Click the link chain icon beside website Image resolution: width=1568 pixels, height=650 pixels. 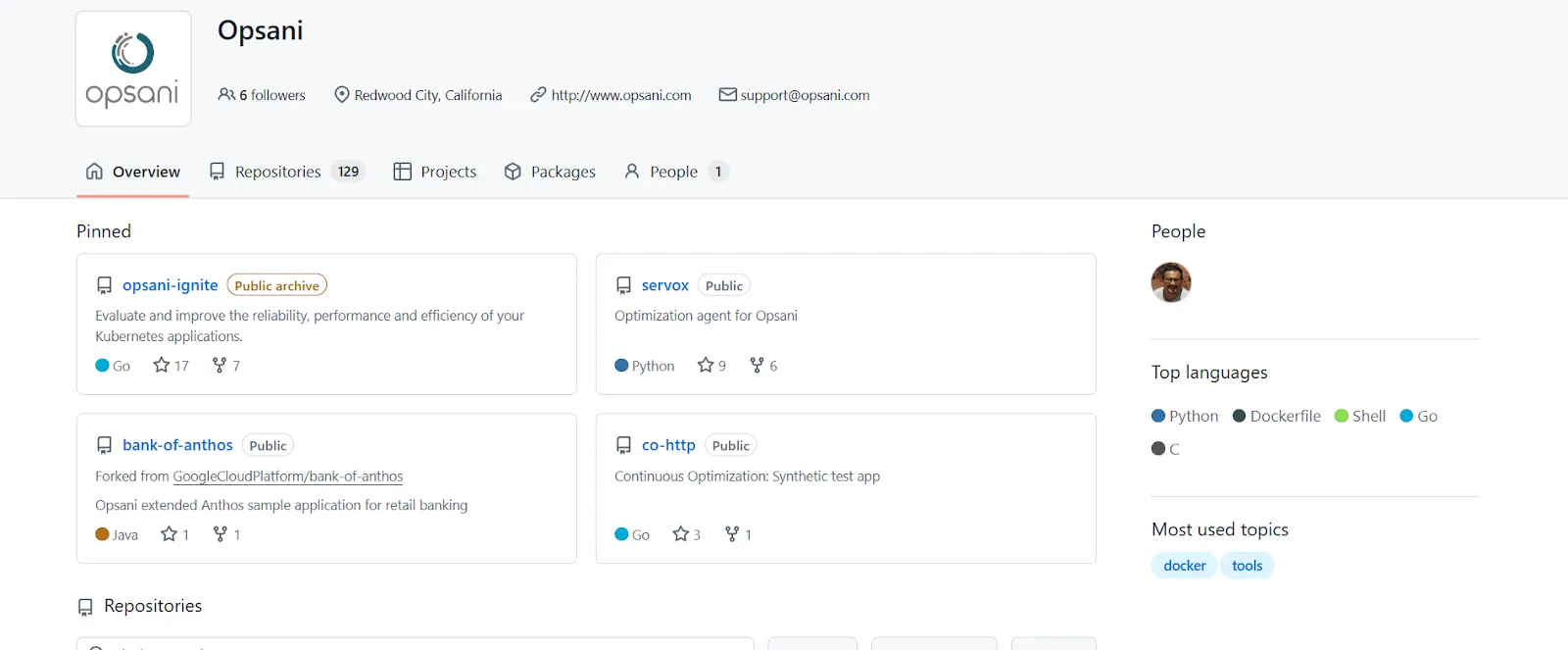[x=538, y=94]
